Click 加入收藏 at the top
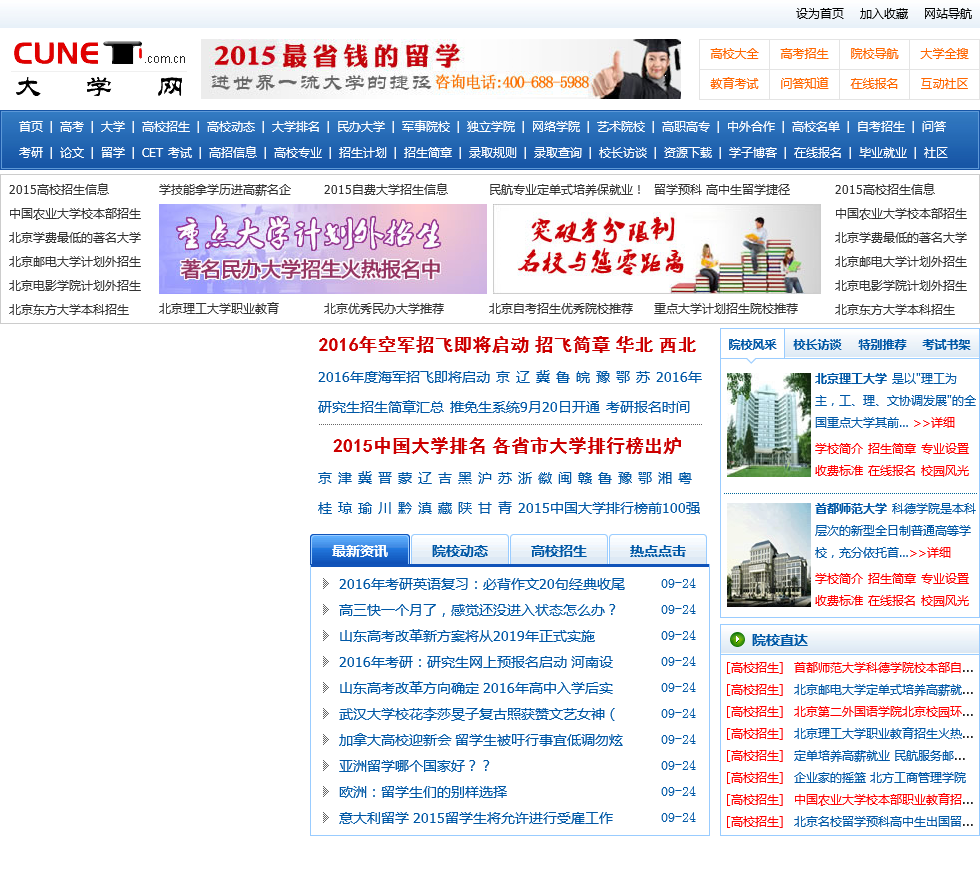 pyautogui.click(x=884, y=14)
